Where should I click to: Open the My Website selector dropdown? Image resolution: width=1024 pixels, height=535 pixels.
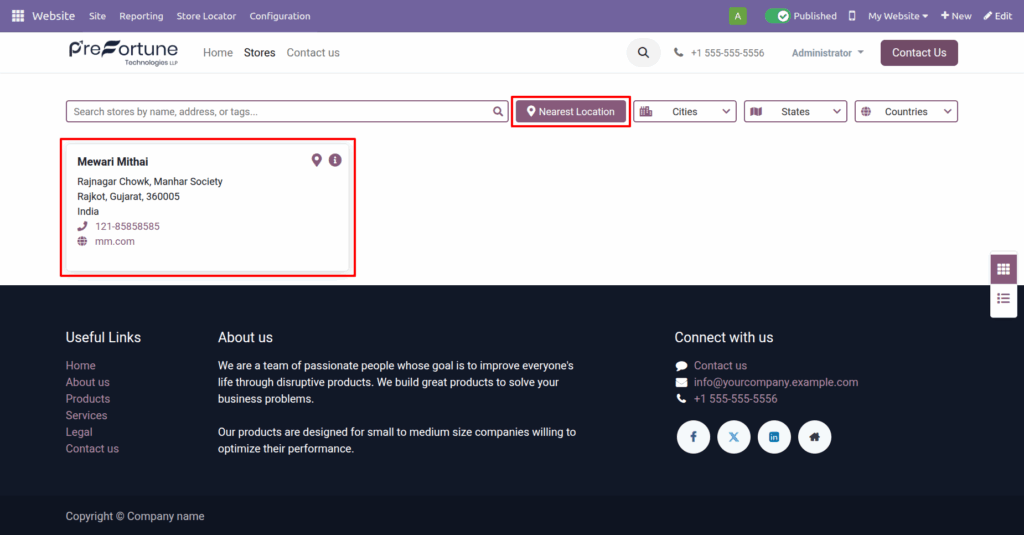point(898,16)
